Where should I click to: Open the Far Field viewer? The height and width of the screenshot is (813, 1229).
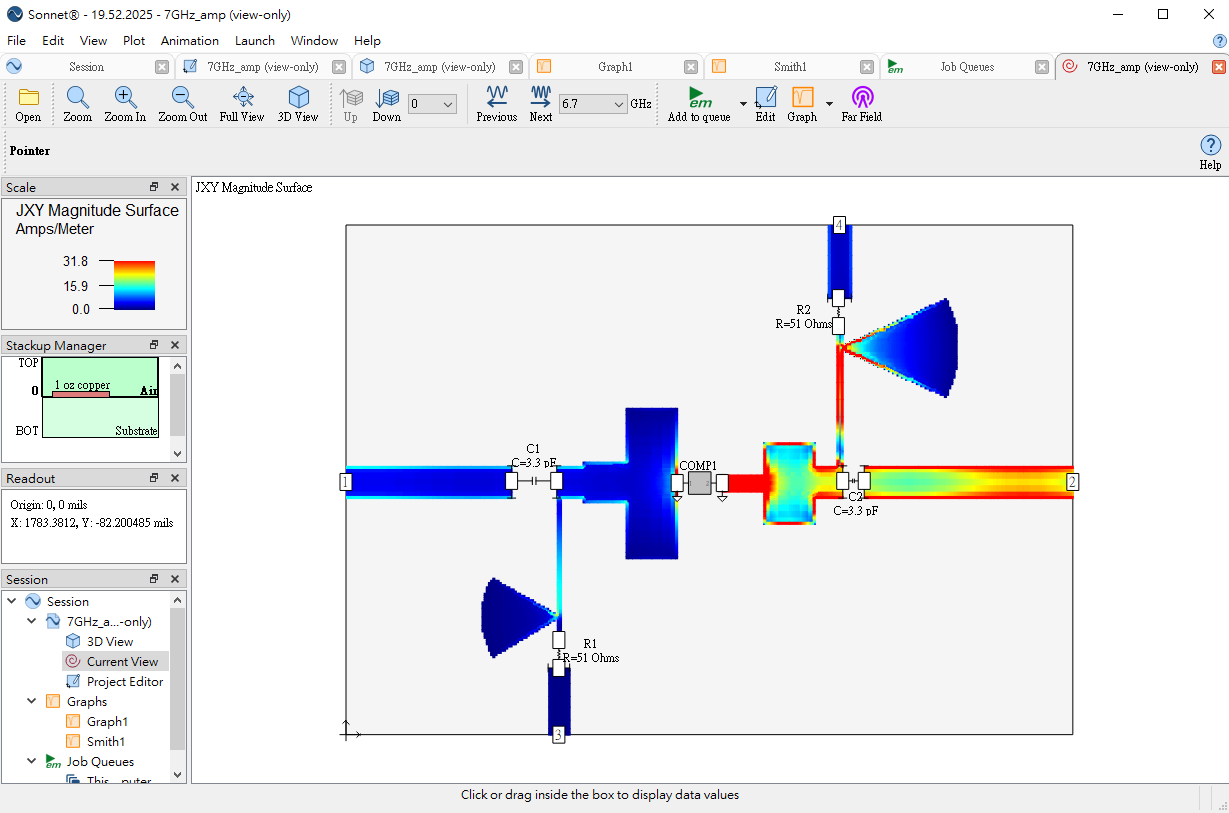point(862,97)
